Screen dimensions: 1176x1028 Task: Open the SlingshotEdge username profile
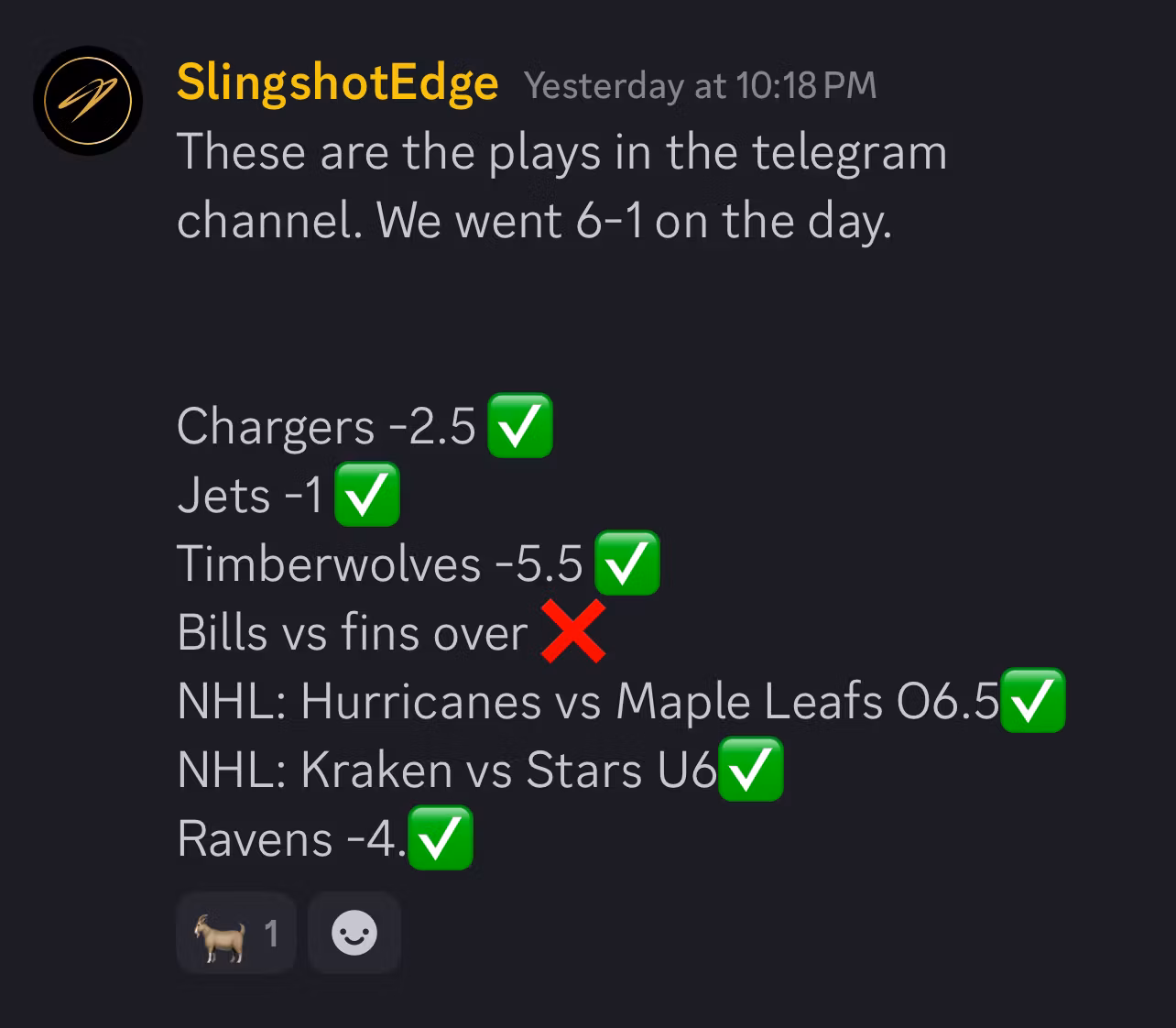[x=337, y=83]
